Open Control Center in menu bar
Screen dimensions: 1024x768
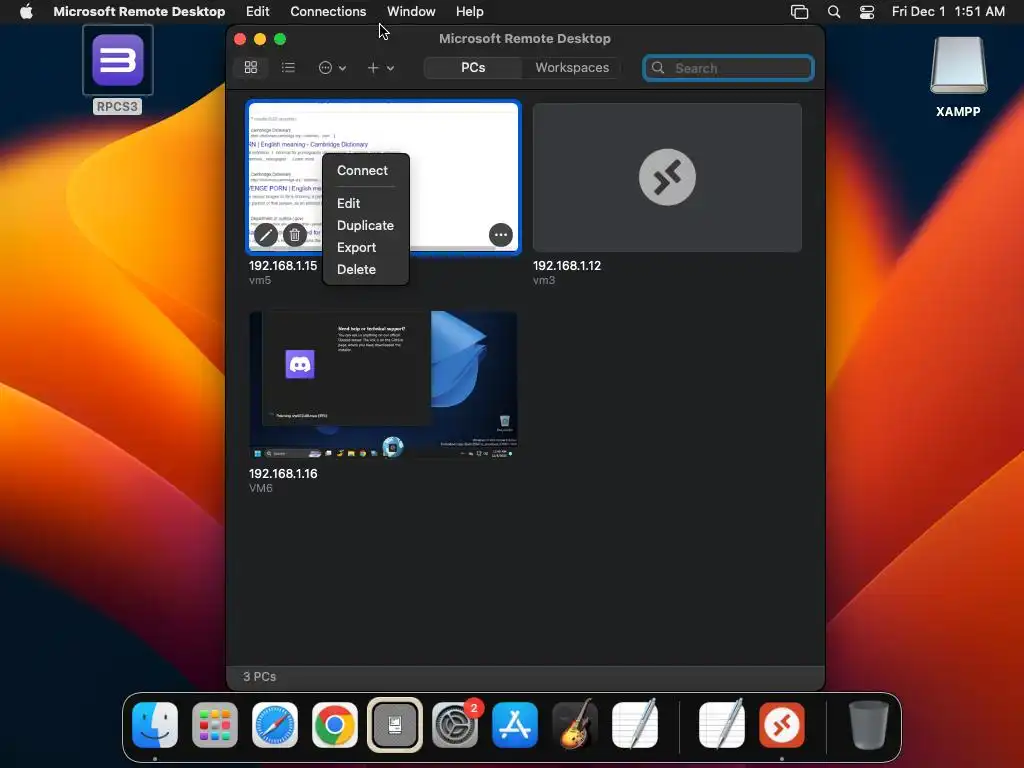867,12
